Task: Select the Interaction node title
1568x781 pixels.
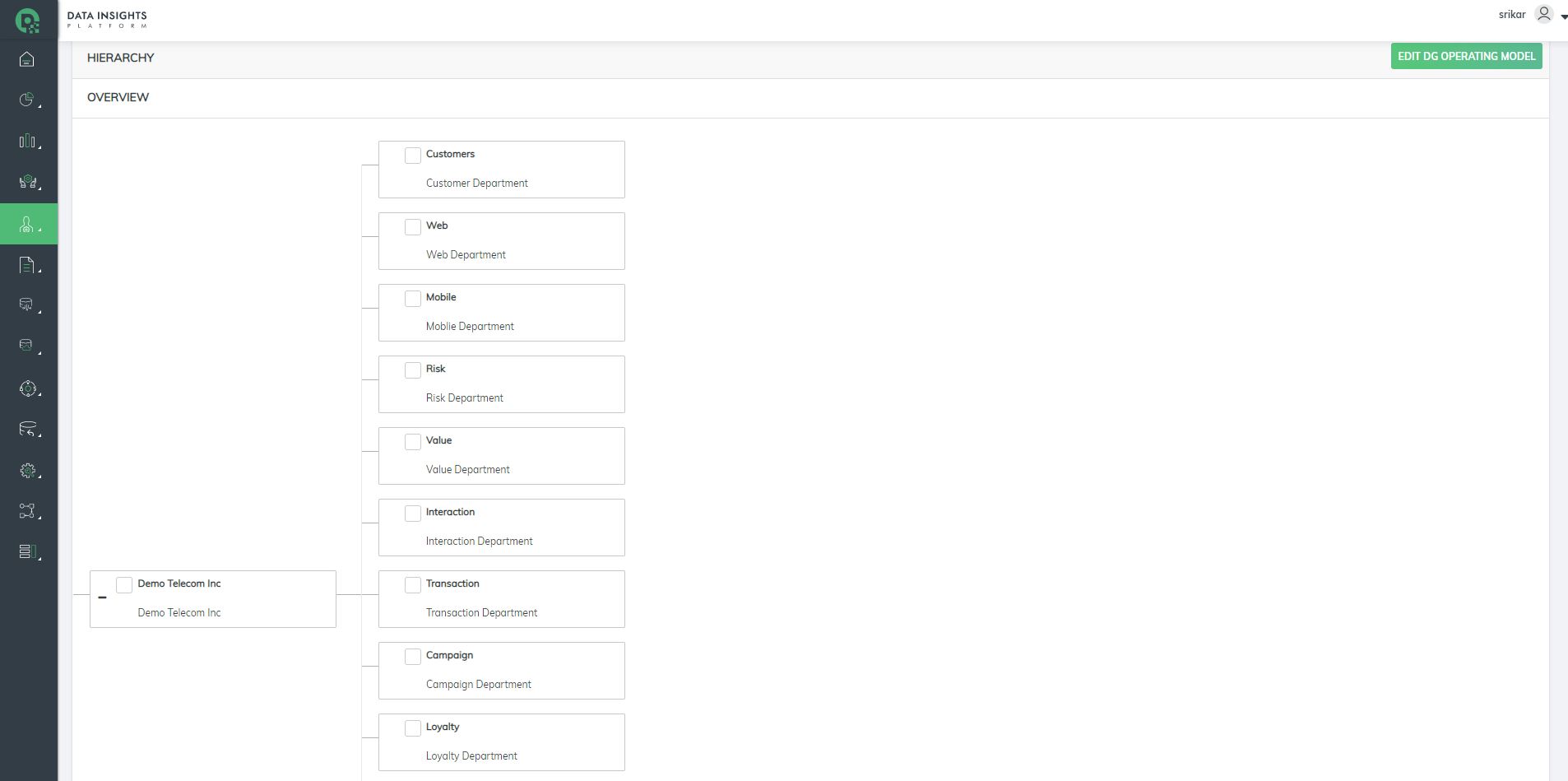Action: (450, 512)
